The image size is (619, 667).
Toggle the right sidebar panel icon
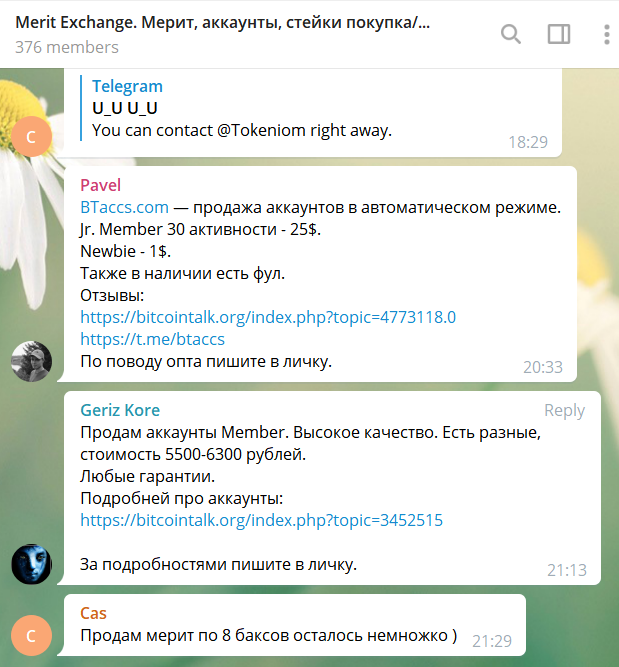(559, 34)
